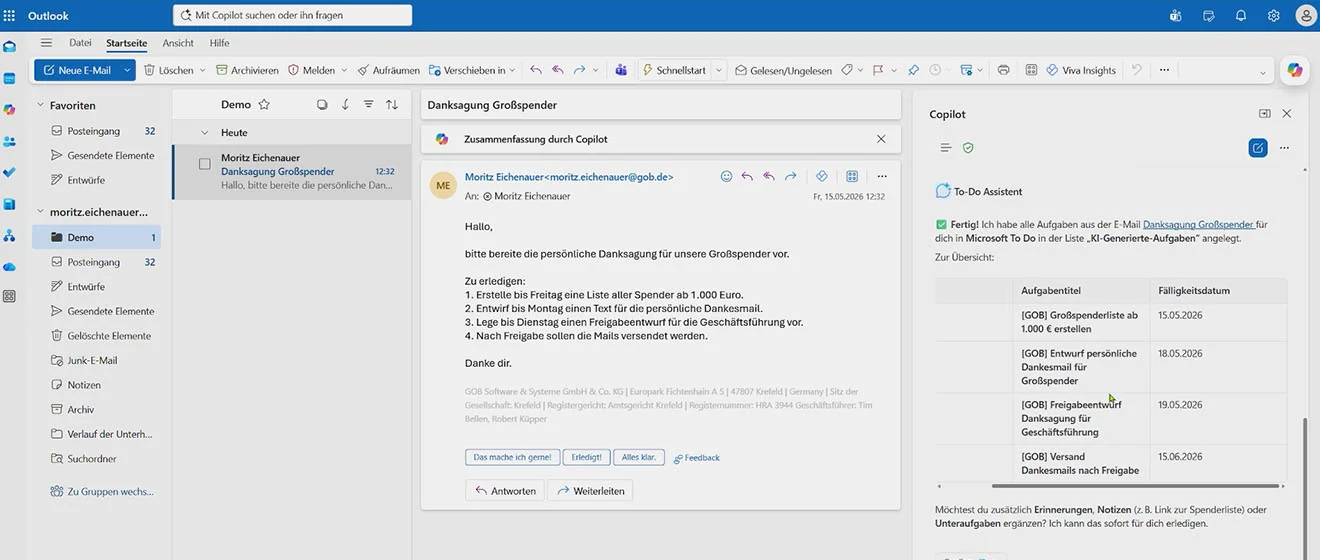Collapse the moritz.eichenauer account tree

(41, 212)
